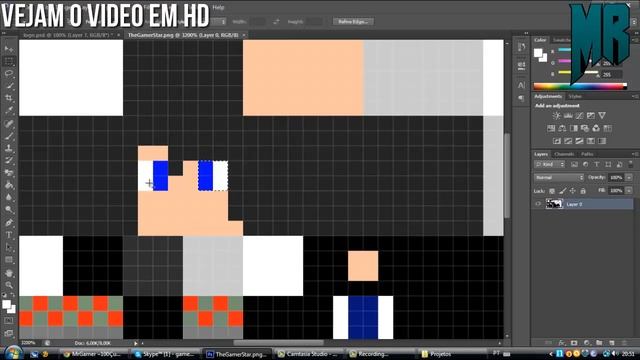
Task: Lock layer position
Action: [x=573, y=191]
